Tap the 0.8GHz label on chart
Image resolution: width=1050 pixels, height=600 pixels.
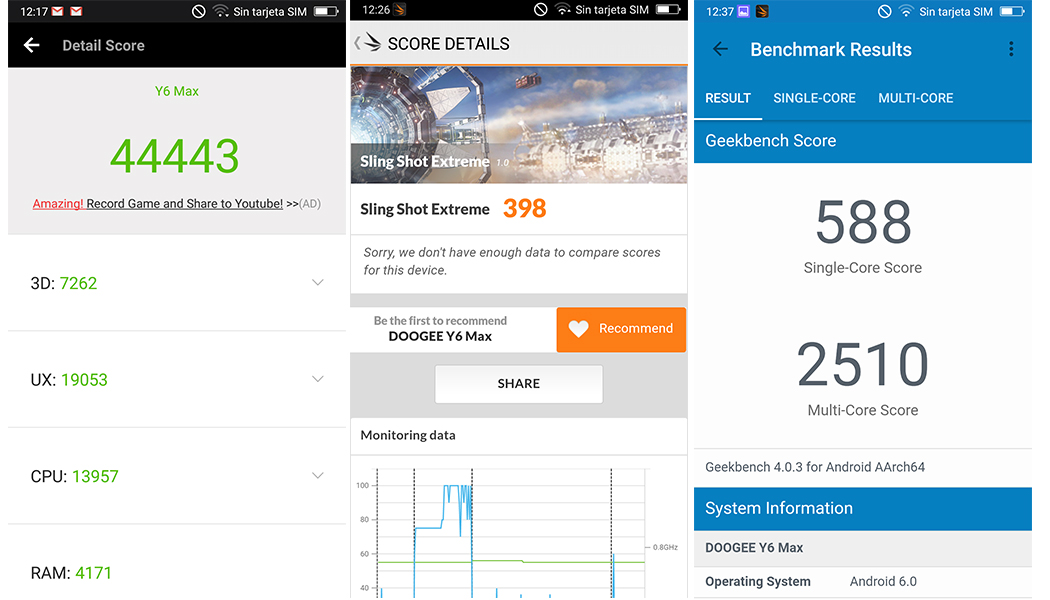pyautogui.click(x=665, y=547)
